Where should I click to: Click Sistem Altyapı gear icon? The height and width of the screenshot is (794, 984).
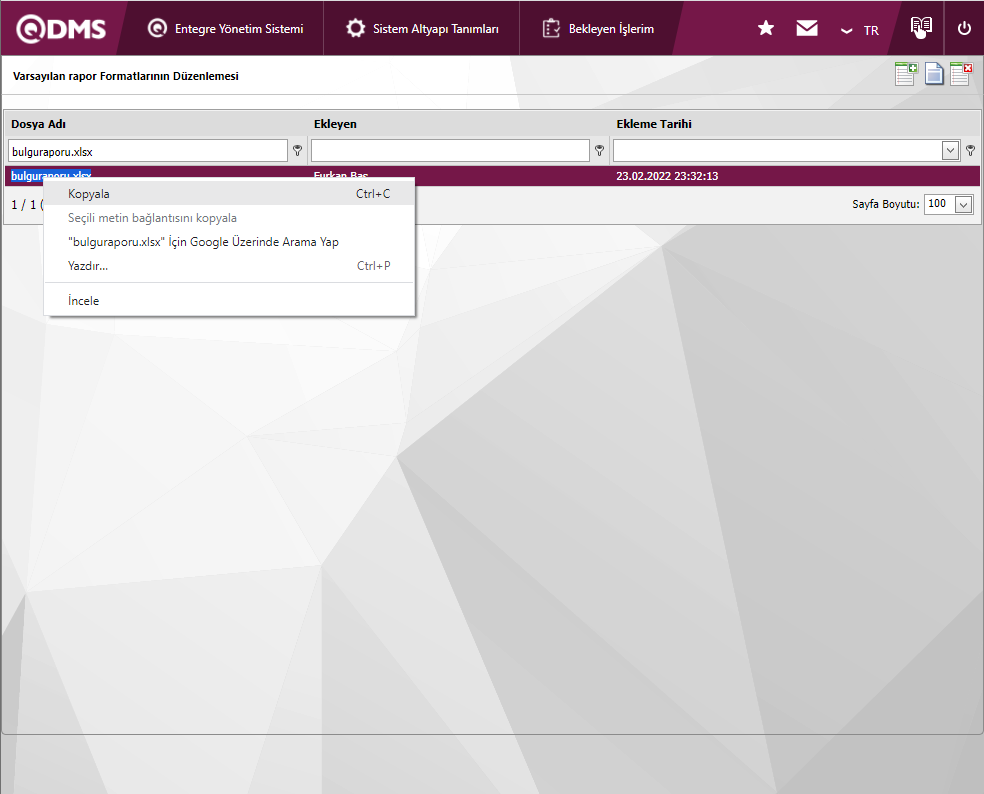click(356, 28)
